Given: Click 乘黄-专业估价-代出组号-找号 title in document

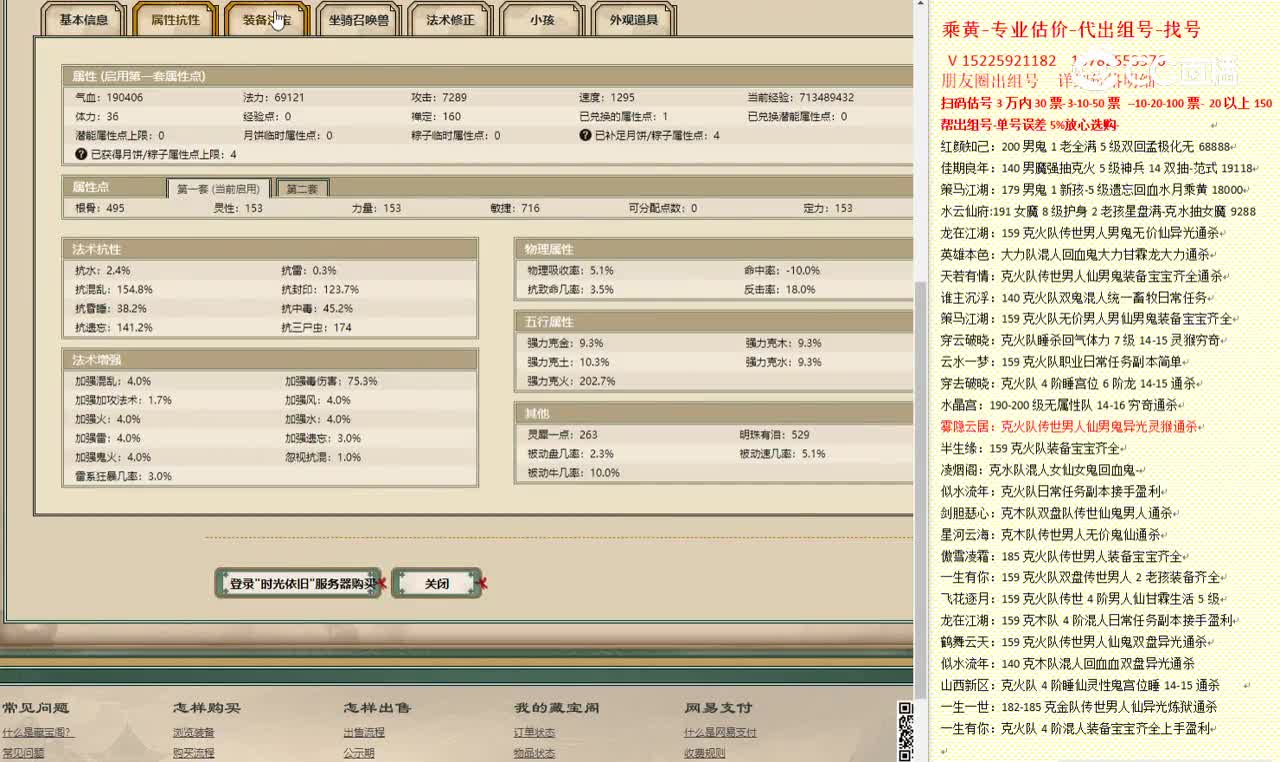Looking at the screenshot, I should click(x=1072, y=30).
